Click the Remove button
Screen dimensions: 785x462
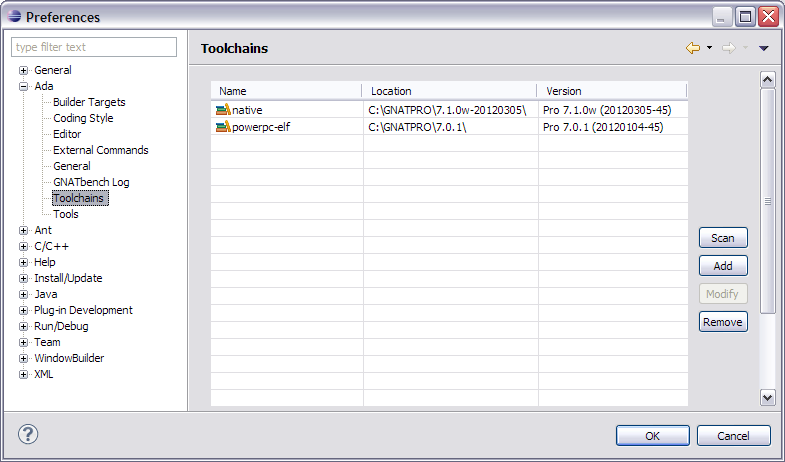pos(723,322)
